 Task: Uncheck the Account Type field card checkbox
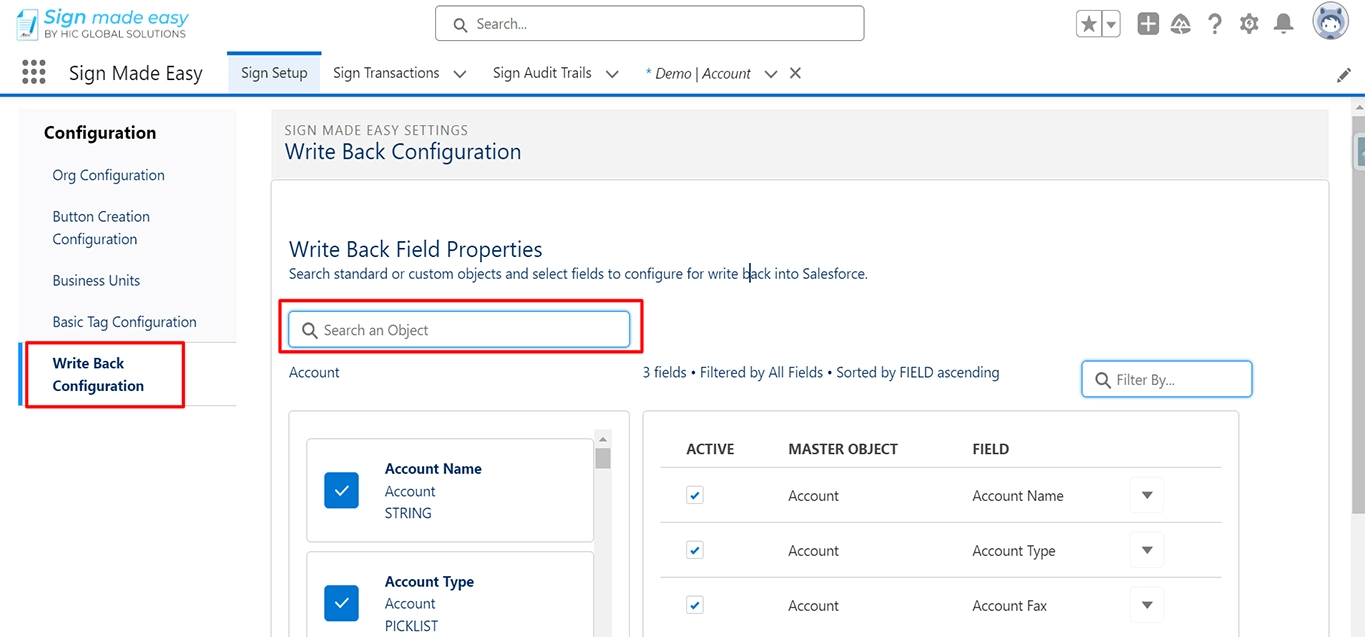click(342, 603)
